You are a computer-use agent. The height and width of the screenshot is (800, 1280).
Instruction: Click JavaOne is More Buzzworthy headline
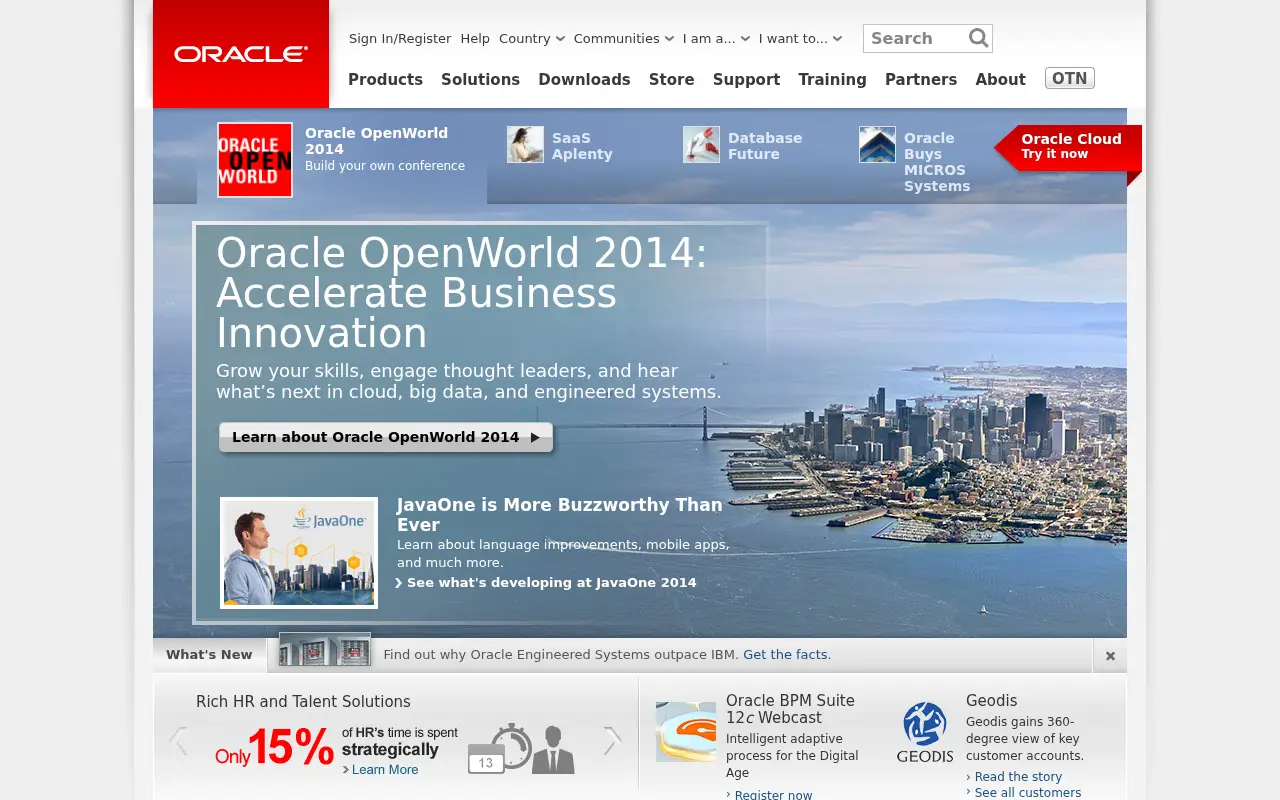[x=559, y=514]
